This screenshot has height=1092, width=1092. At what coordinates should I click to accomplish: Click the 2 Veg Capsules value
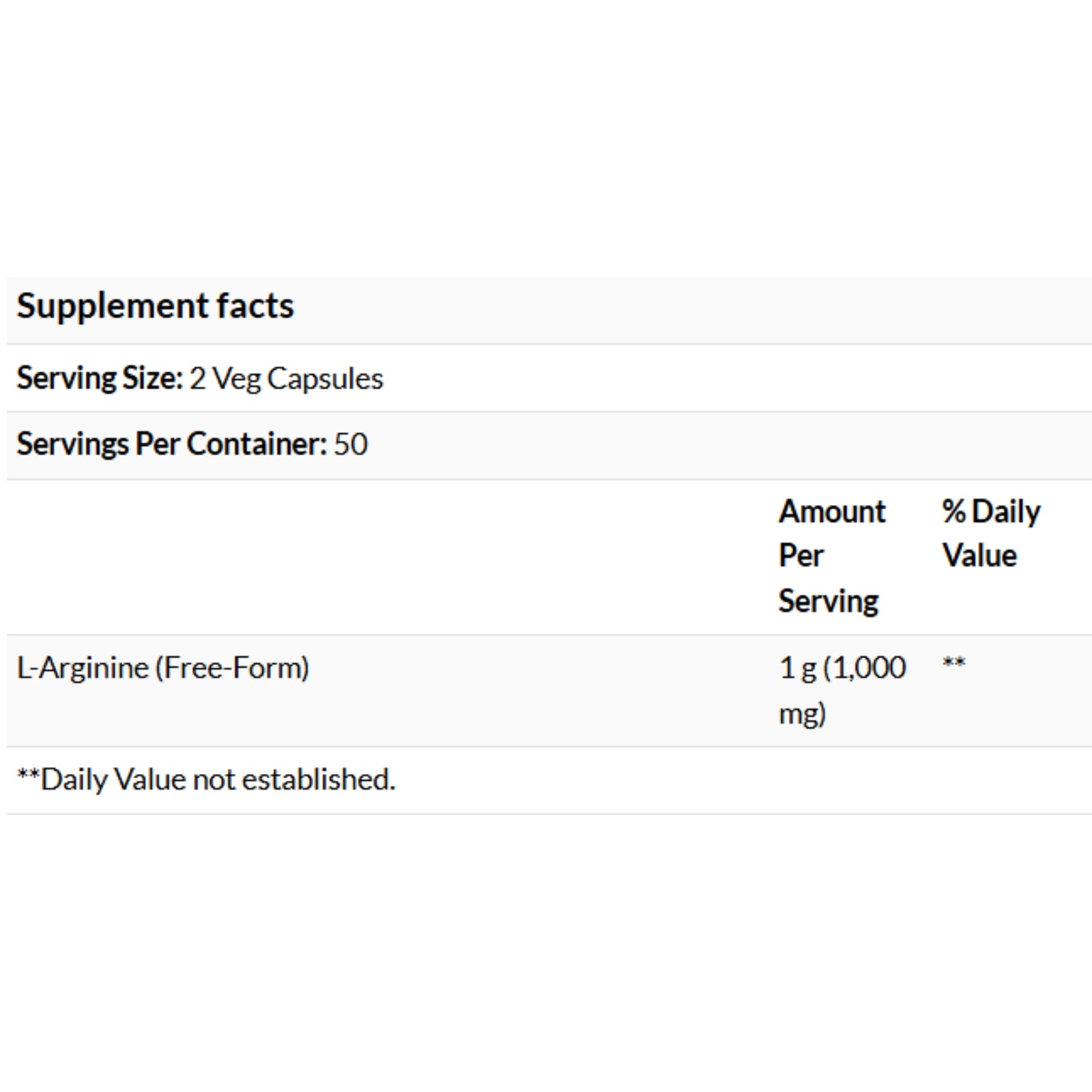point(287,379)
